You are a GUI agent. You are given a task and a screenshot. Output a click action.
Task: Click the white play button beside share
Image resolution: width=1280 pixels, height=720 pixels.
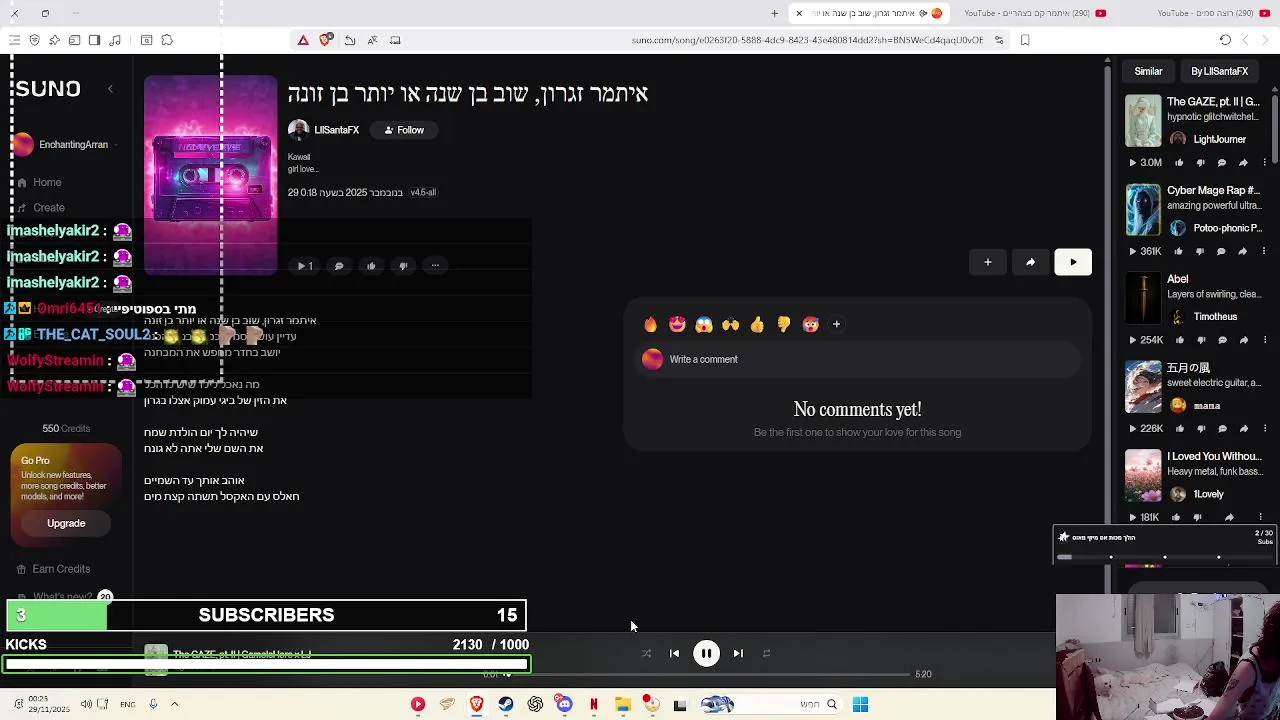pyautogui.click(x=1073, y=262)
